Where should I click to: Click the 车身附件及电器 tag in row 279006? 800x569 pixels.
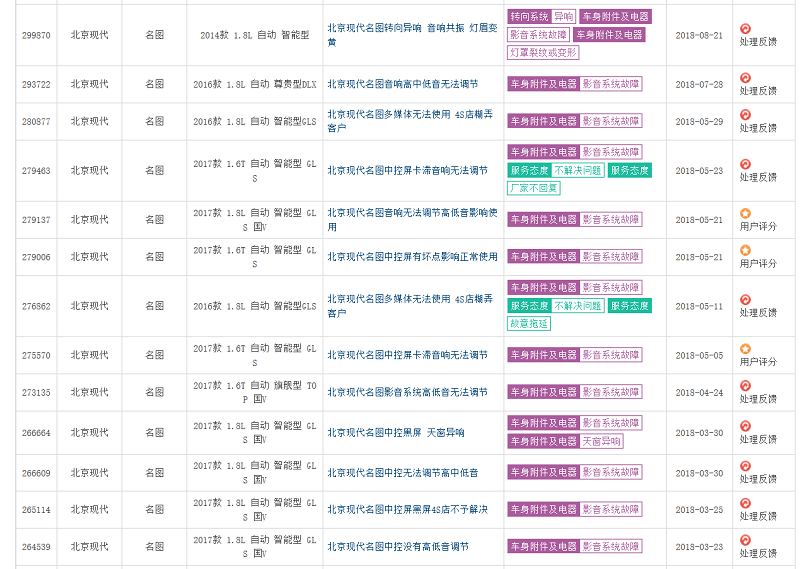point(543,257)
